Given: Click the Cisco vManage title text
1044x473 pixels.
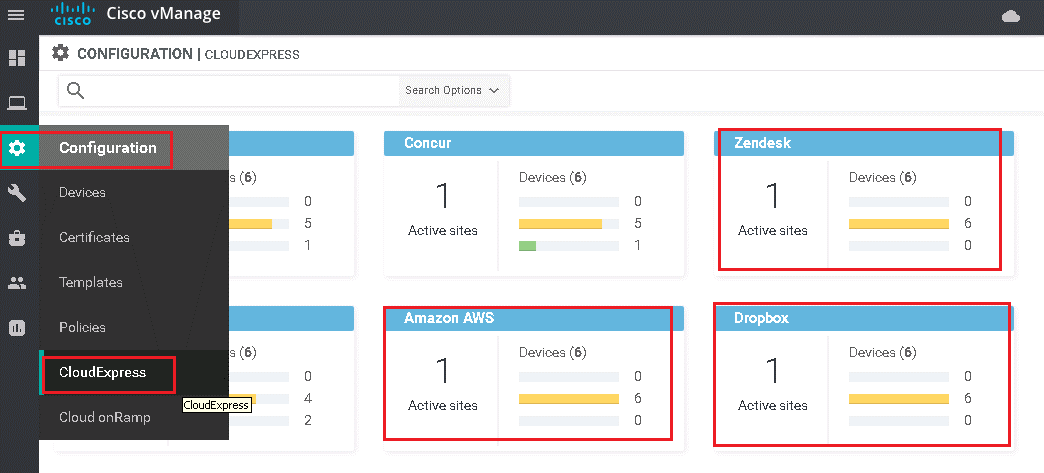Looking at the screenshot, I should pyautogui.click(x=163, y=14).
